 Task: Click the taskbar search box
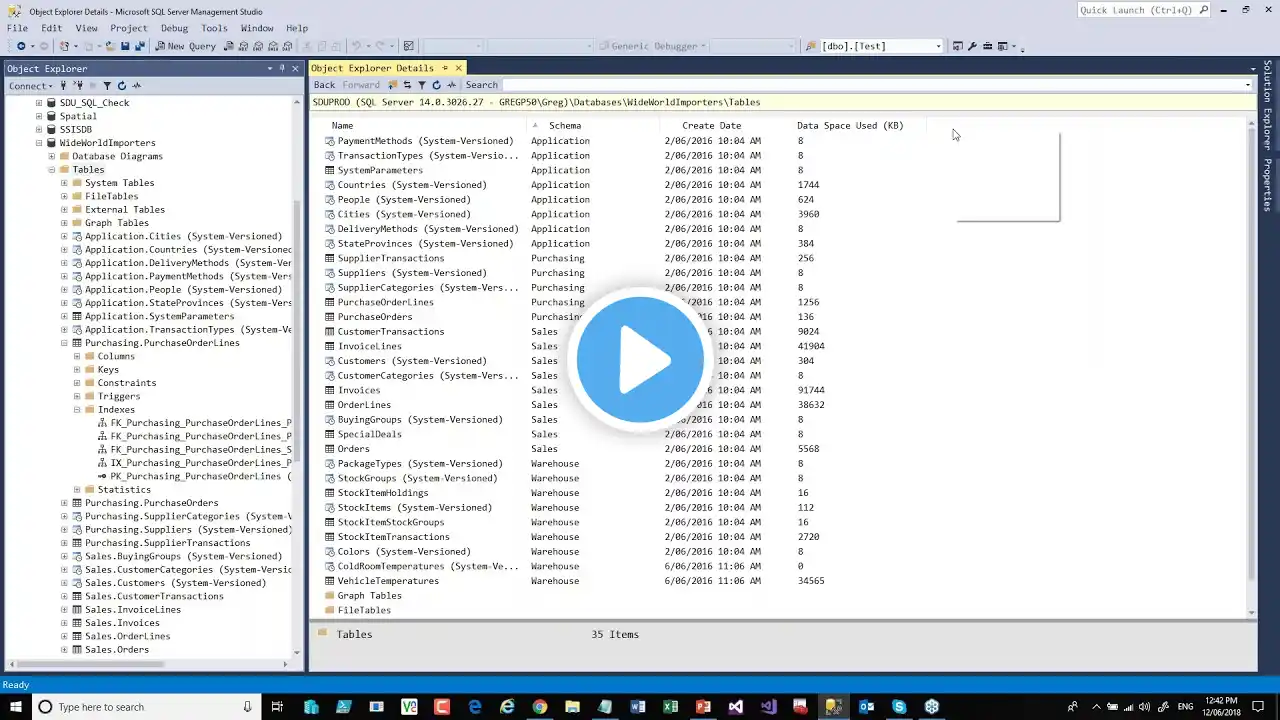coord(146,707)
